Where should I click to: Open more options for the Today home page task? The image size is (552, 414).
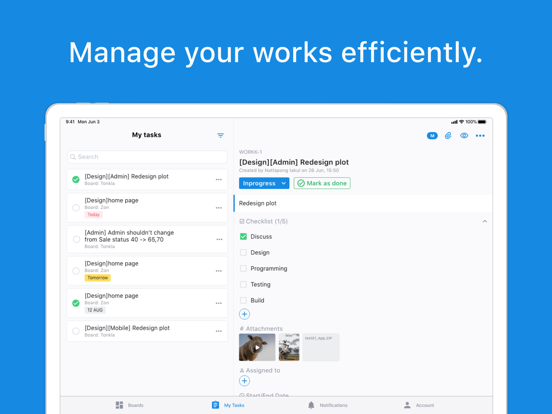(x=219, y=208)
